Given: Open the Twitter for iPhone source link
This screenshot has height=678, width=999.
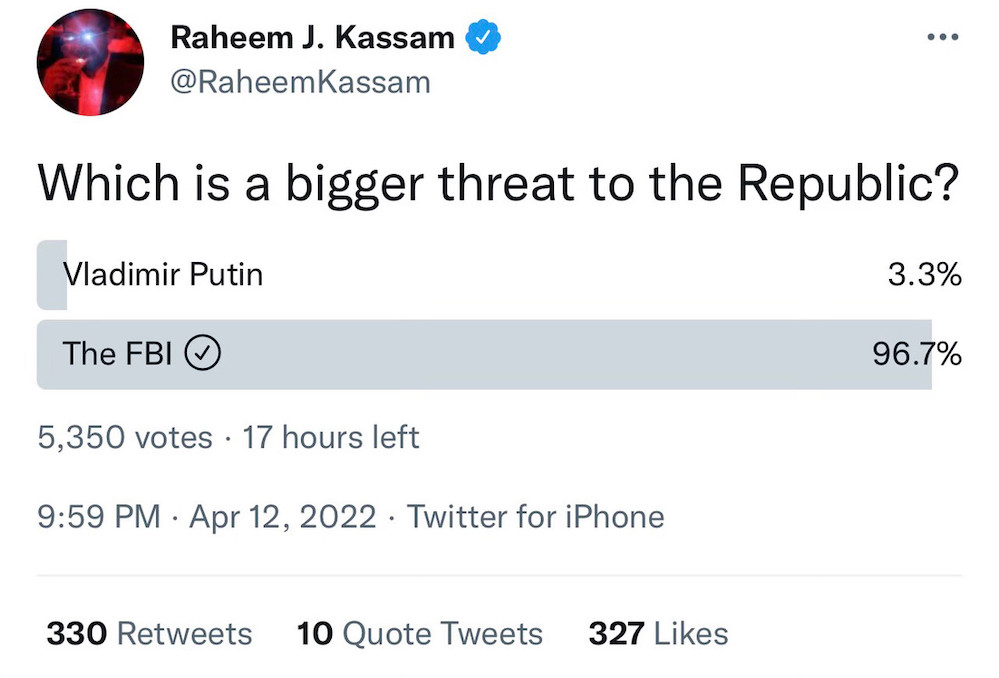Looking at the screenshot, I should tap(535, 516).
